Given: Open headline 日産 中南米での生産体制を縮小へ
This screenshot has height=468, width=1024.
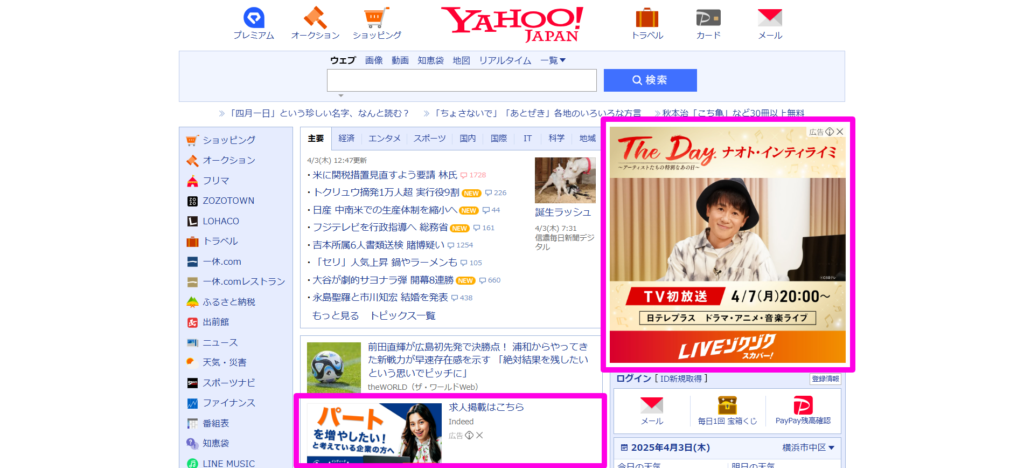Looking at the screenshot, I should (x=385, y=210).
